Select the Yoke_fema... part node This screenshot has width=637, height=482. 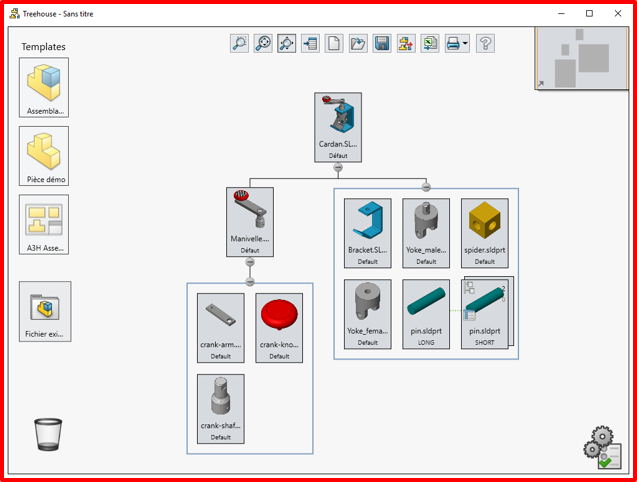tap(368, 314)
